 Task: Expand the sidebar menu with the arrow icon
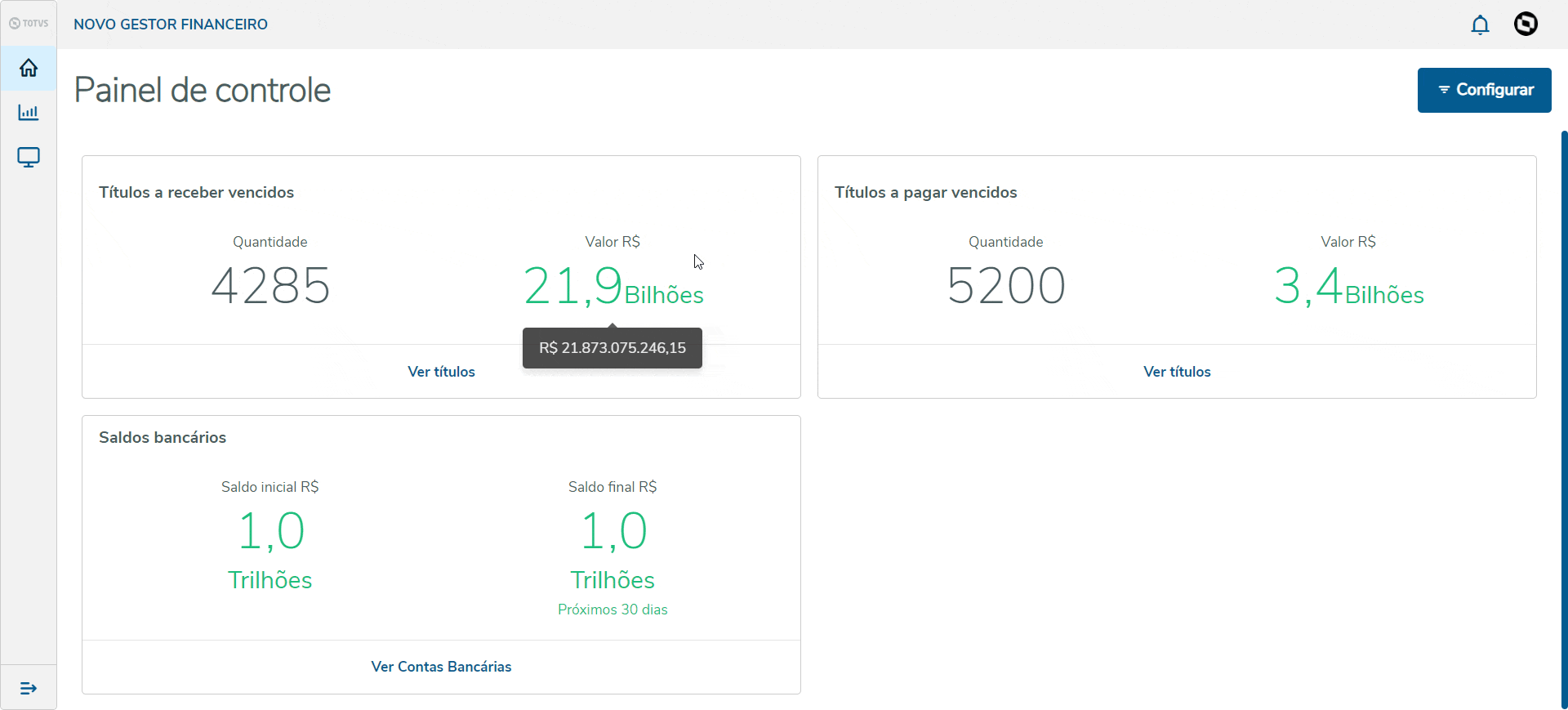pos(29,688)
